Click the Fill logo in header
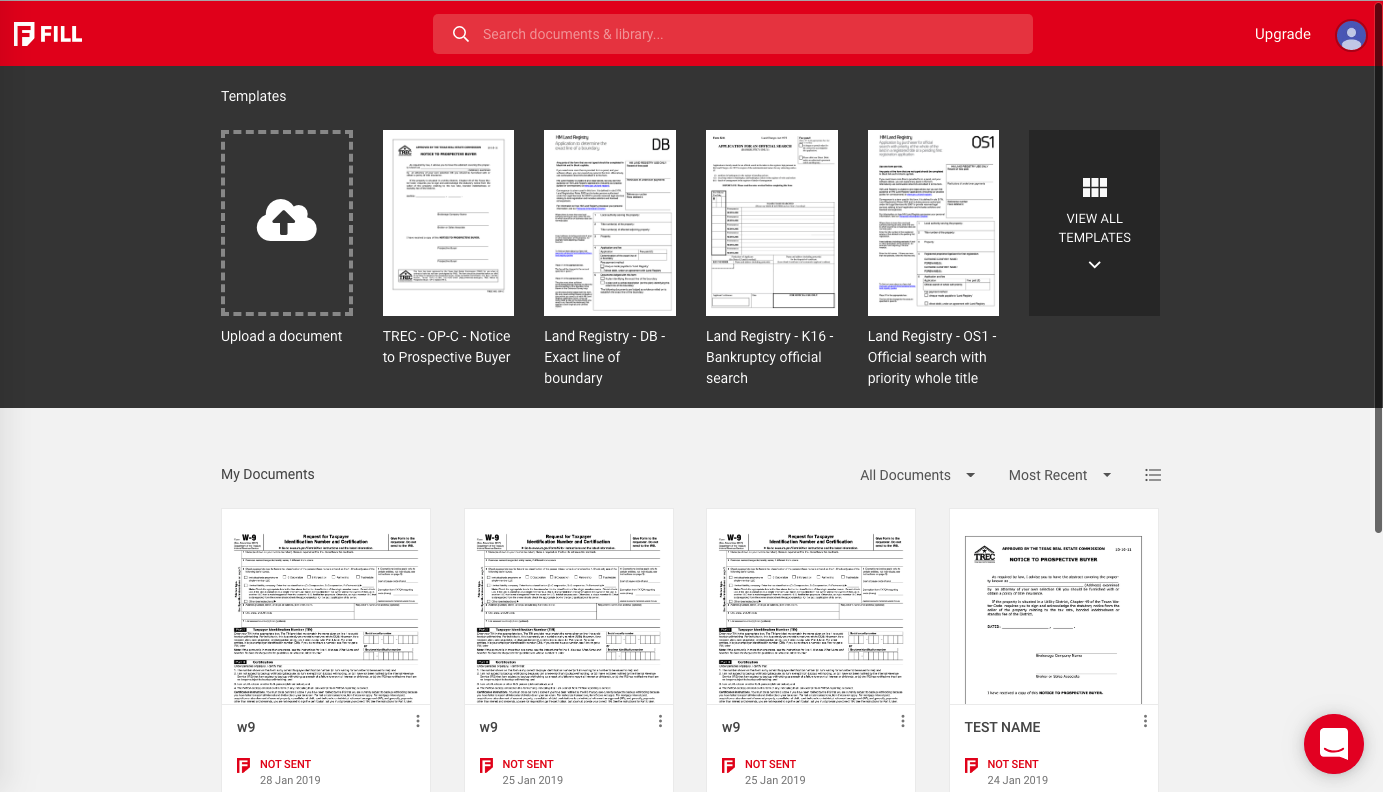The image size is (1383, 792). [48, 34]
